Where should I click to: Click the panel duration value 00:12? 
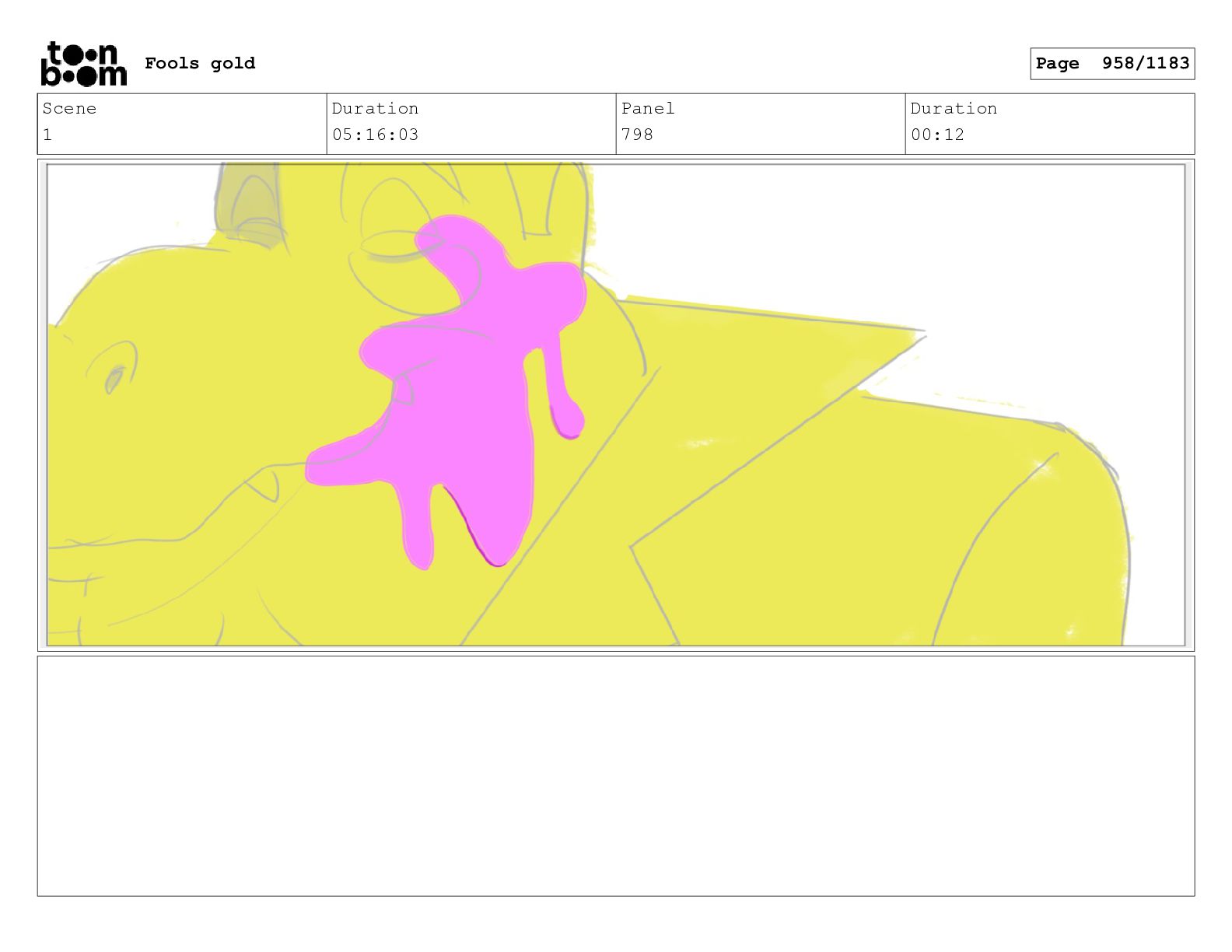[x=937, y=135]
